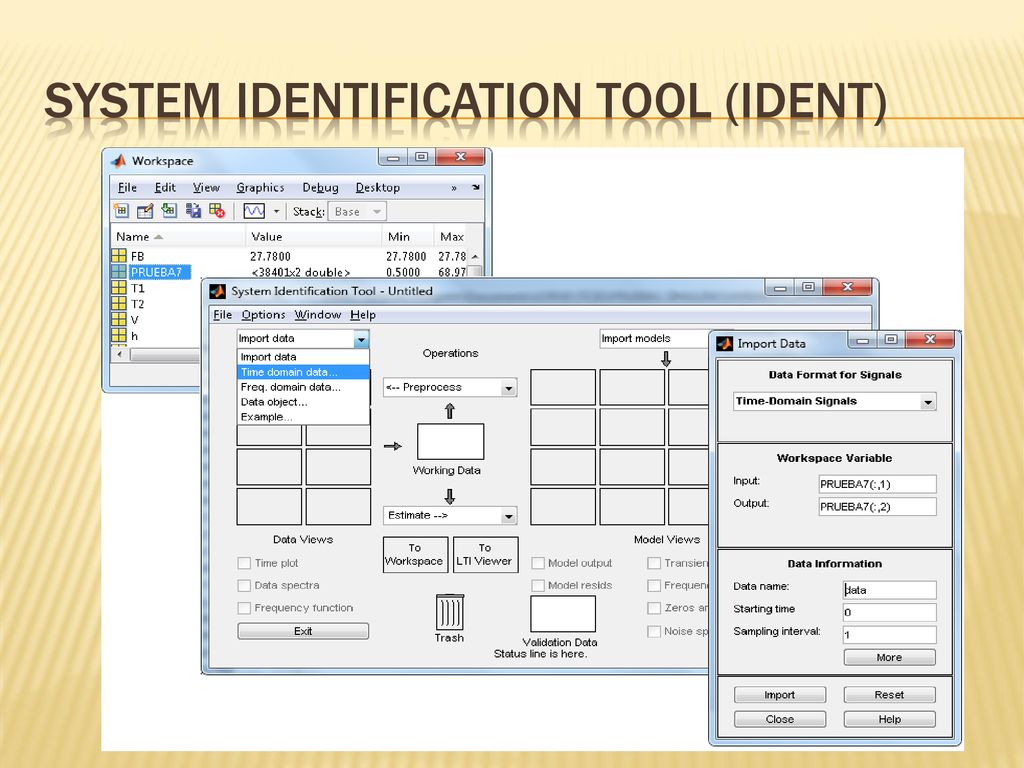Tick the Model output checkbox
1024x768 pixels.
(538, 563)
